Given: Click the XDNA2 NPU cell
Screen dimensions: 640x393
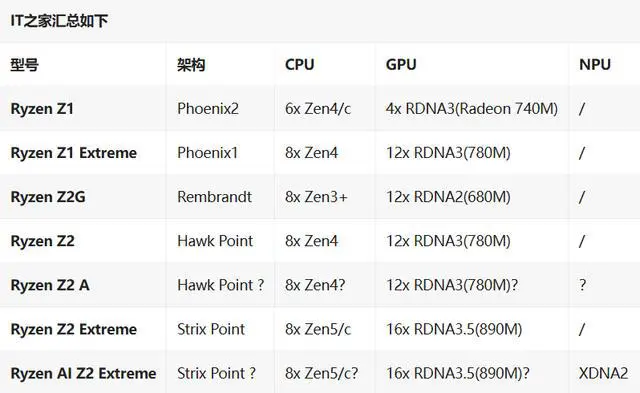Looking at the screenshot, I should click(603, 373).
